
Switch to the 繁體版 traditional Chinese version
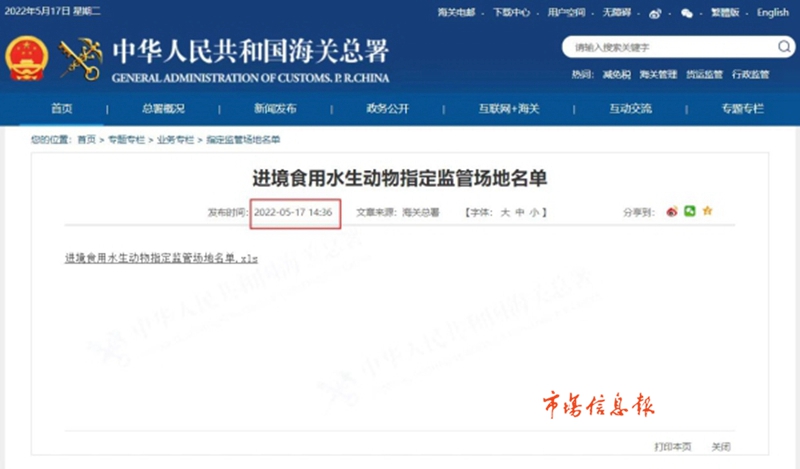click(725, 12)
